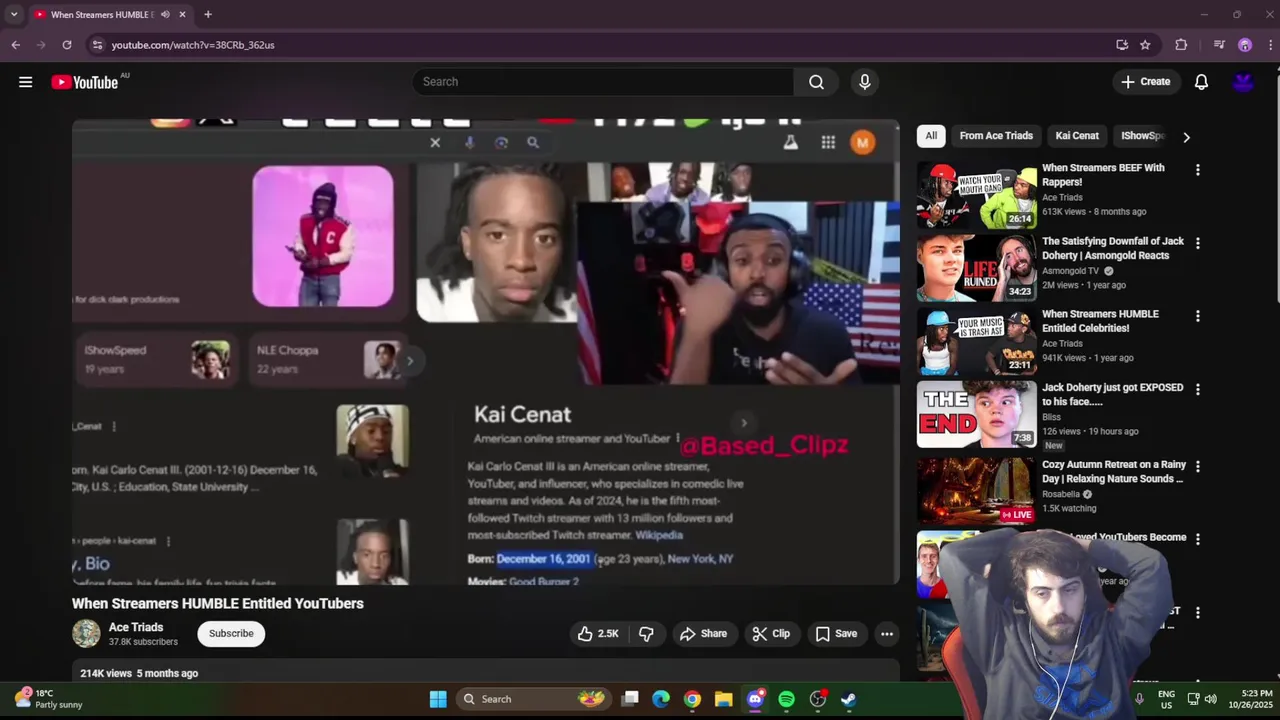Like the video (2.5K)
The width and height of the screenshot is (1280, 720).
pyautogui.click(x=598, y=634)
